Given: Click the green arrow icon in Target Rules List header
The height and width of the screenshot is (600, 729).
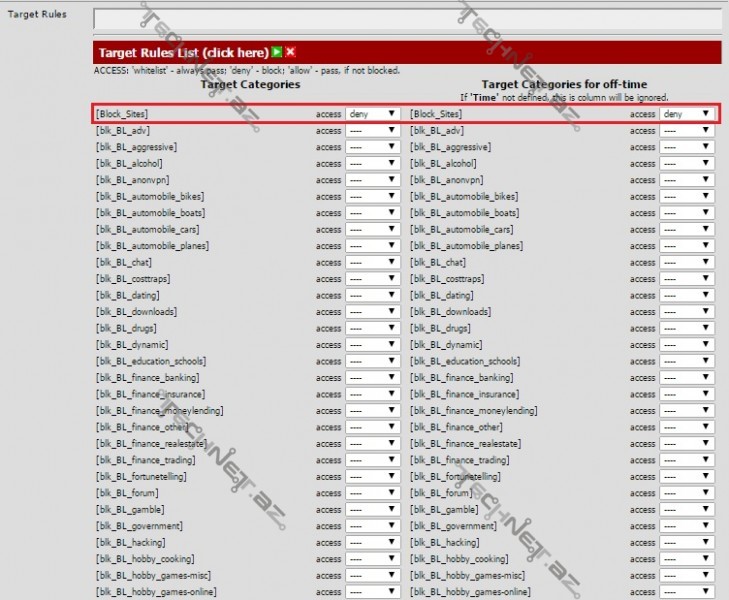Looking at the screenshot, I should coord(277,52).
